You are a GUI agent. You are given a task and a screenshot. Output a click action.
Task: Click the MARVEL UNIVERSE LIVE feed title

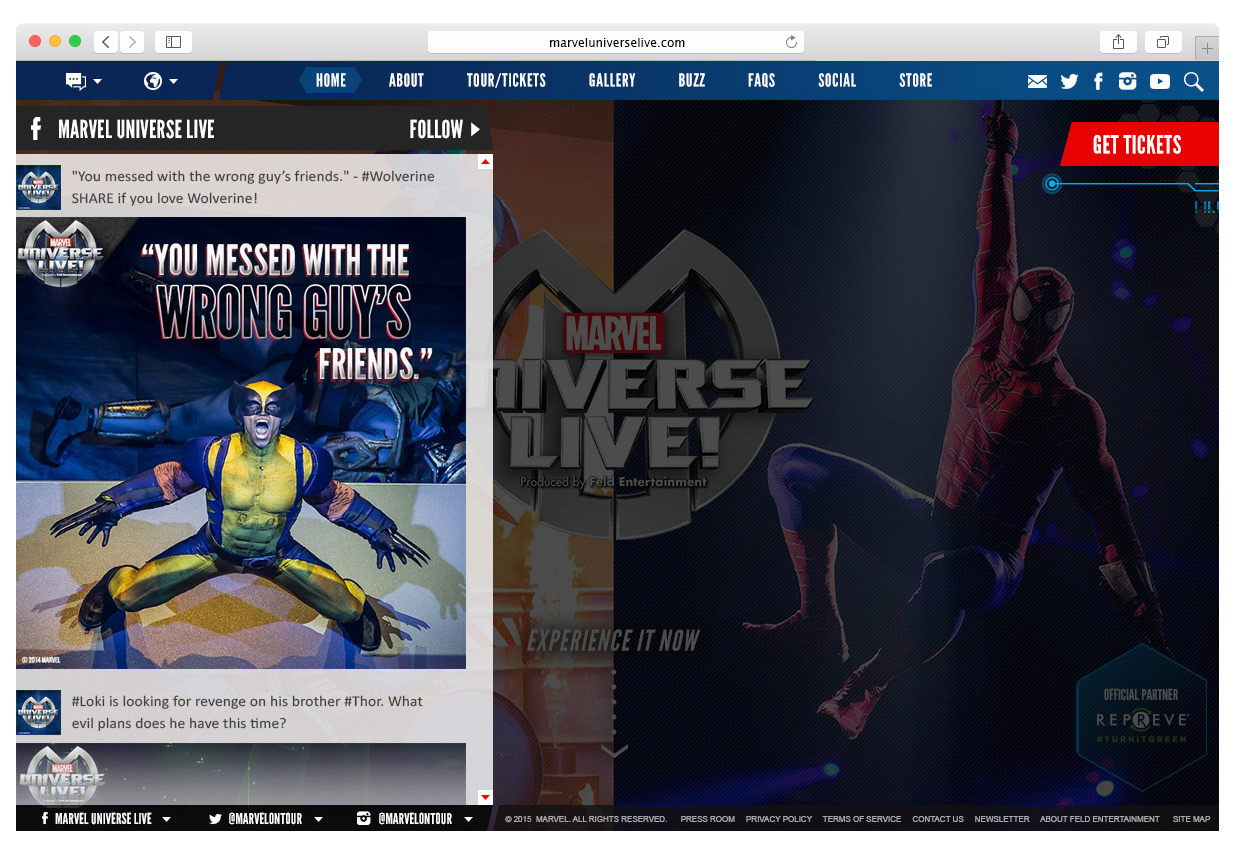tap(136, 129)
